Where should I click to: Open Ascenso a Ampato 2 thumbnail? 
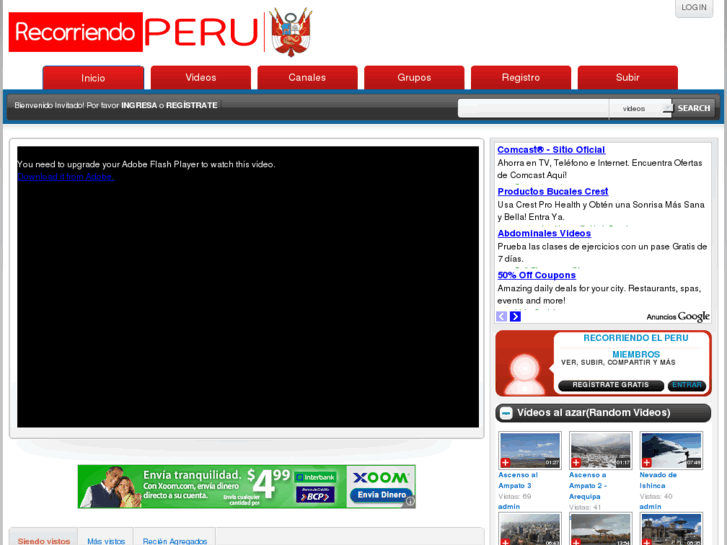pyautogui.click(x=600, y=450)
